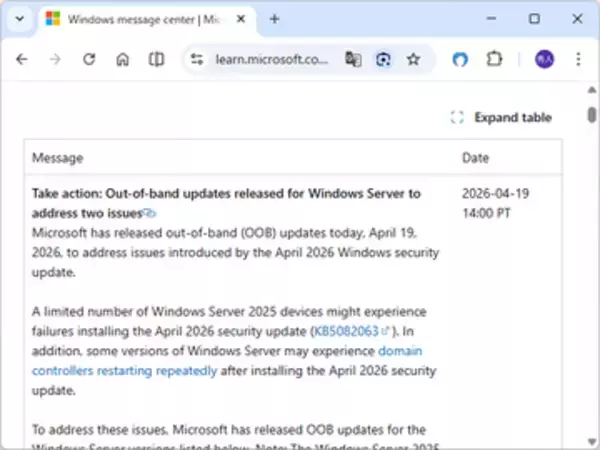
Task: Close the Windows message center tab
Action: 241,19
